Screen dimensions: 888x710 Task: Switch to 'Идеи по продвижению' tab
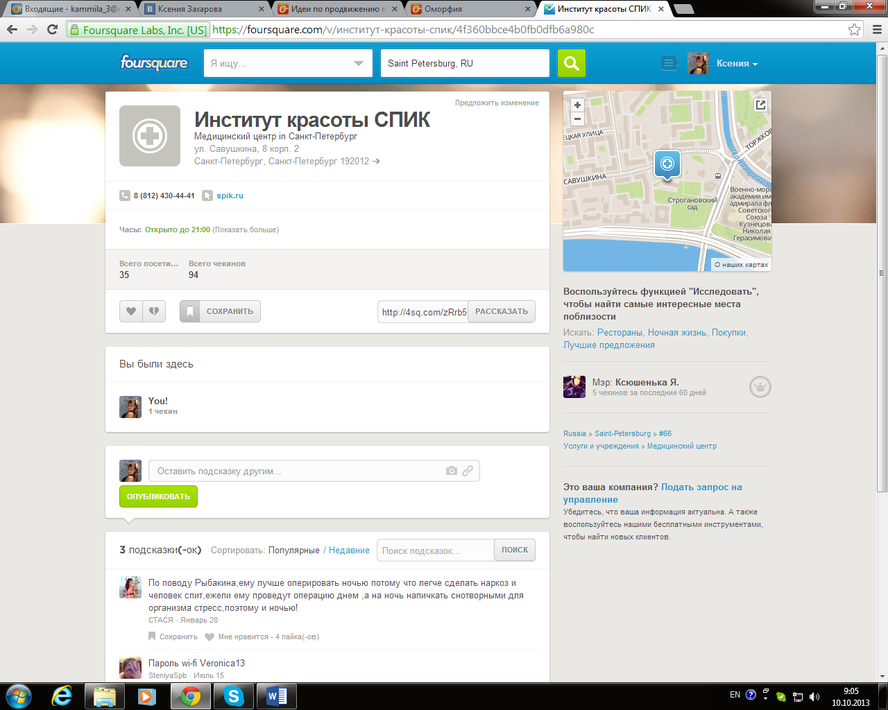point(338,9)
